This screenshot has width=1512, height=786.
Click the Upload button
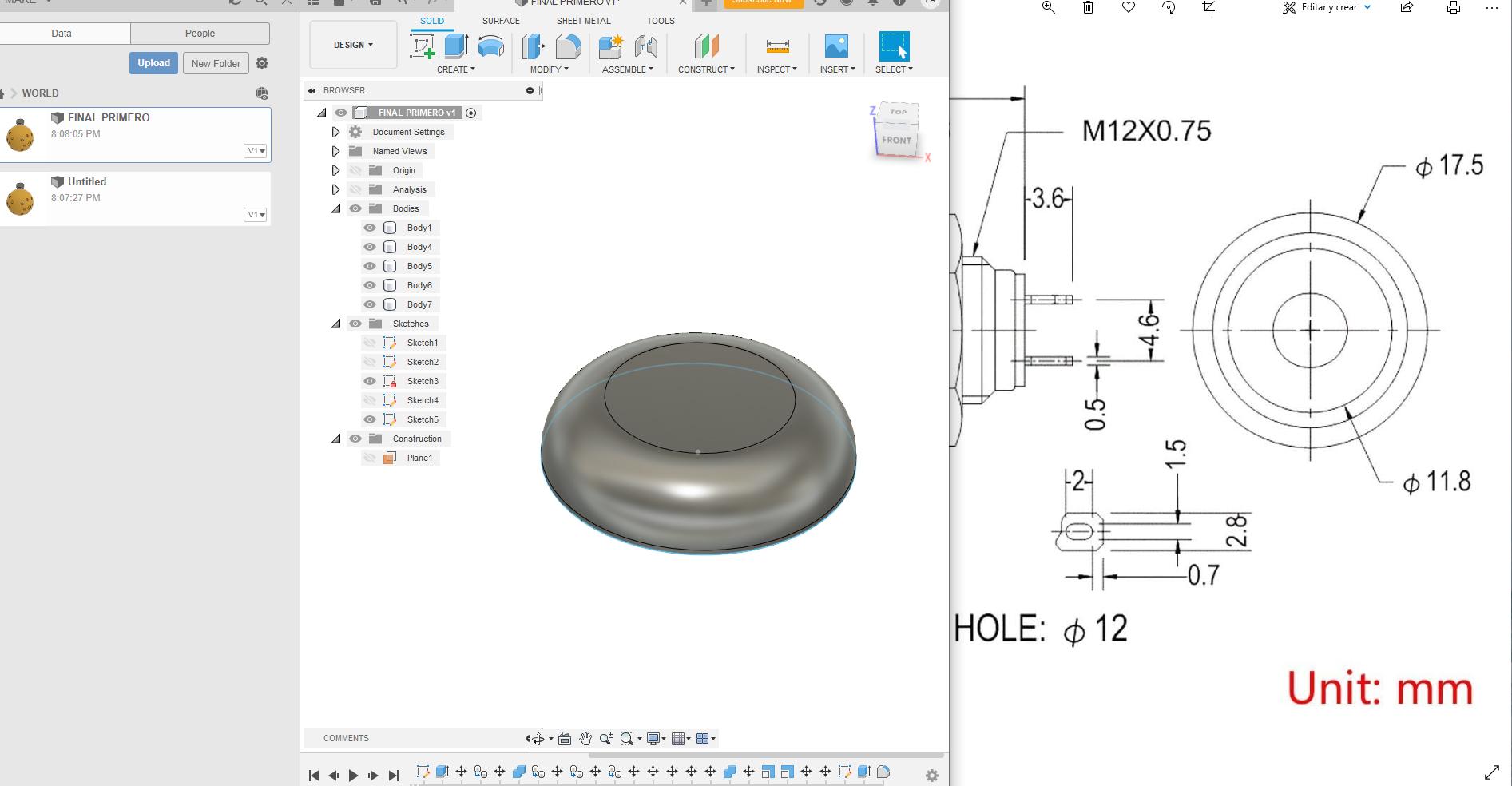tap(153, 63)
